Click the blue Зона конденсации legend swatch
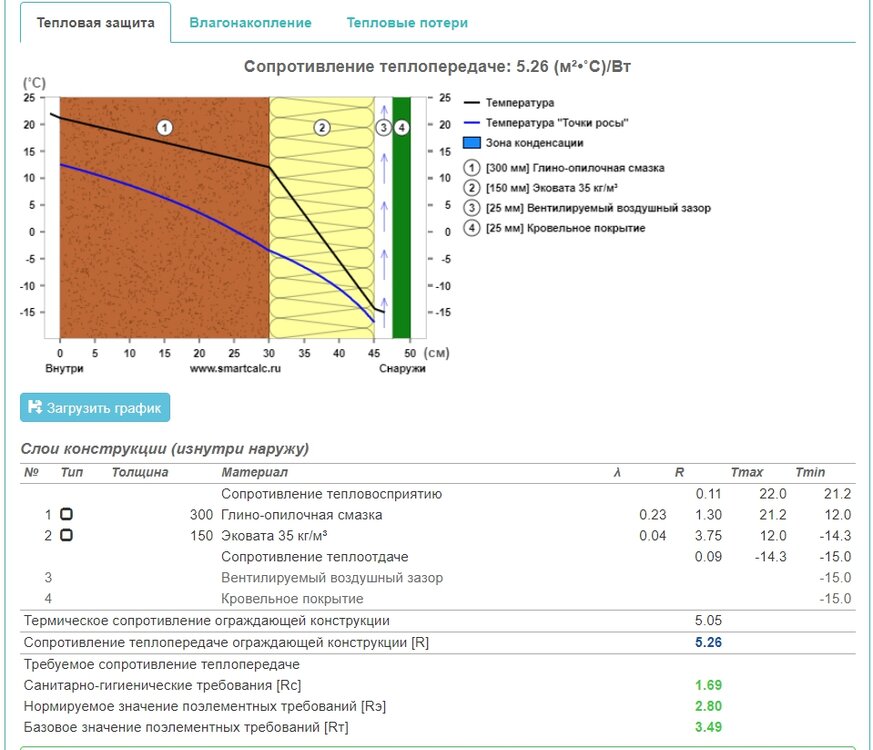 click(x=472, y=143)
